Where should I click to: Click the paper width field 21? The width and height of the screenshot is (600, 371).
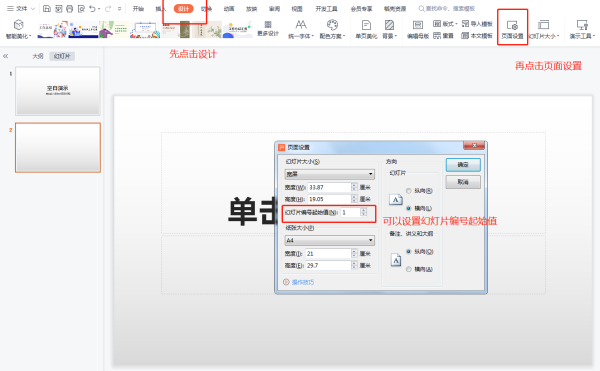(328, 254)
